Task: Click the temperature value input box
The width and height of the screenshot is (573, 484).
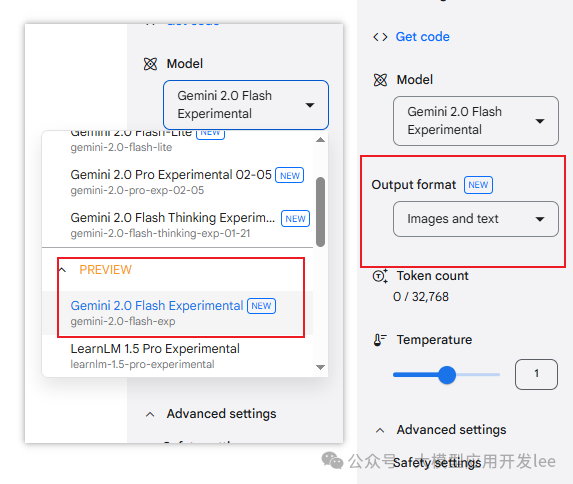Action: click(536, 374)
